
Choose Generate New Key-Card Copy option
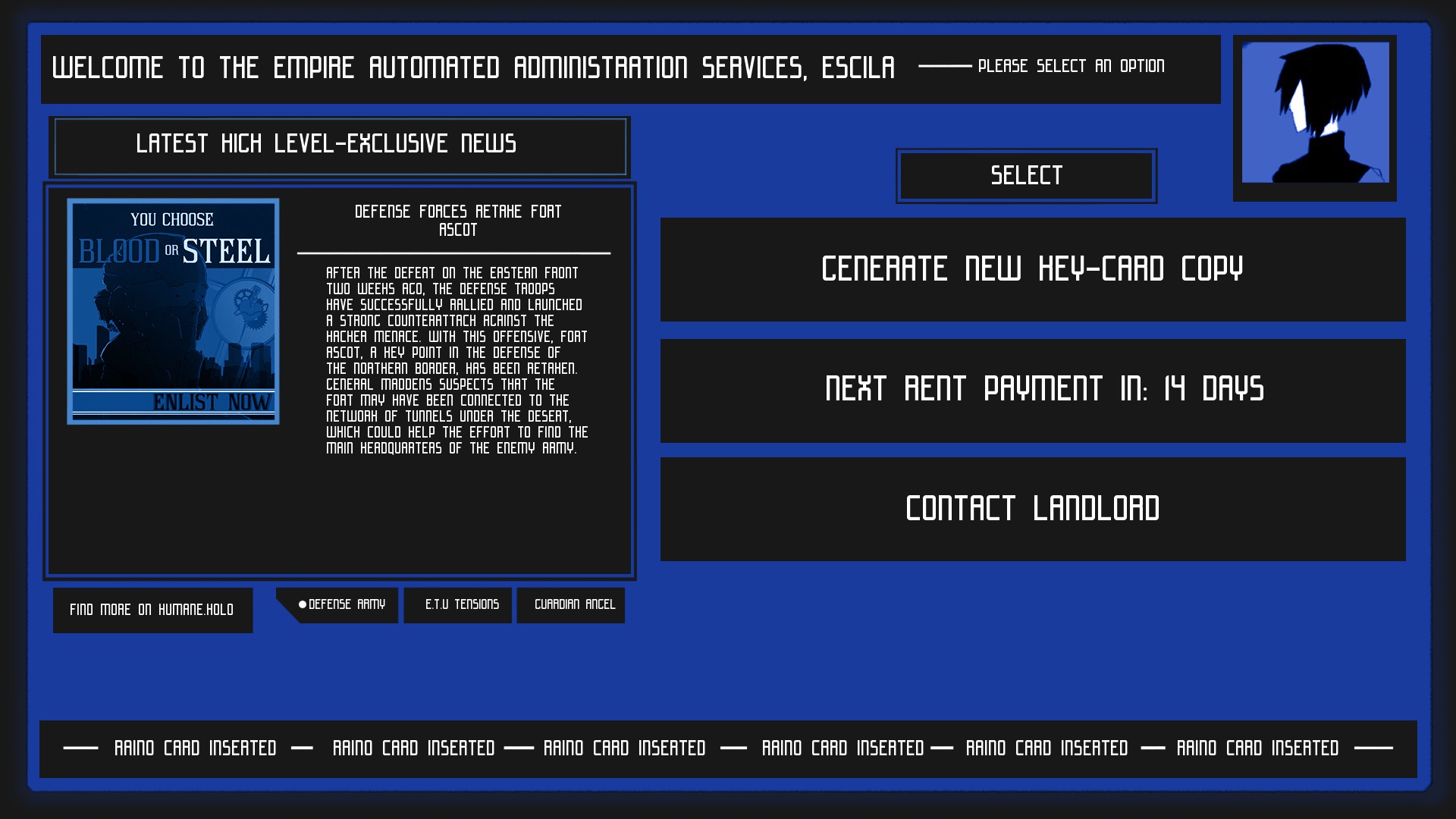(x=1032, y=269)
